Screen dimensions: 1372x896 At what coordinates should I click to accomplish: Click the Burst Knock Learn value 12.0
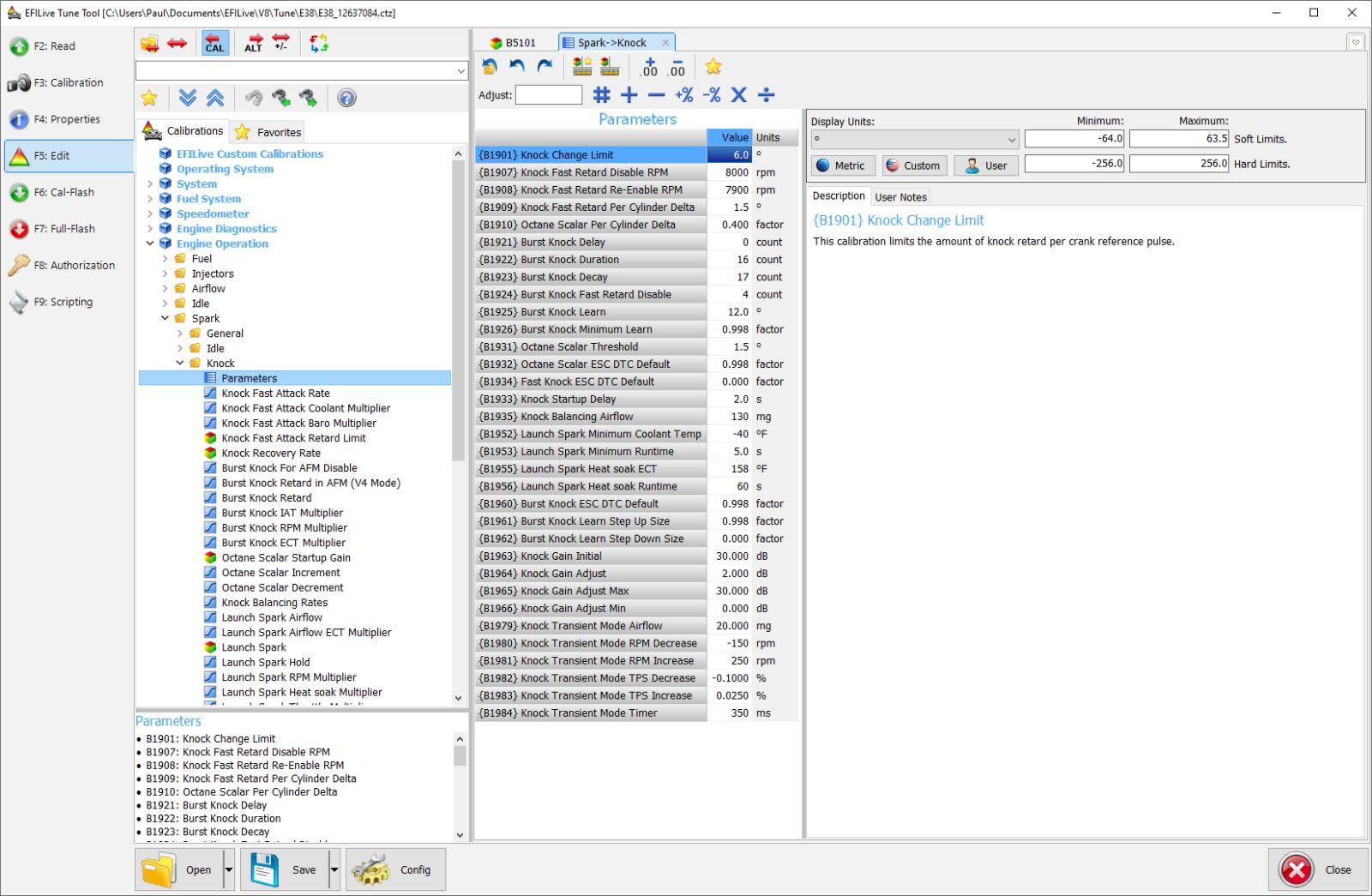[x=730, y=312]
